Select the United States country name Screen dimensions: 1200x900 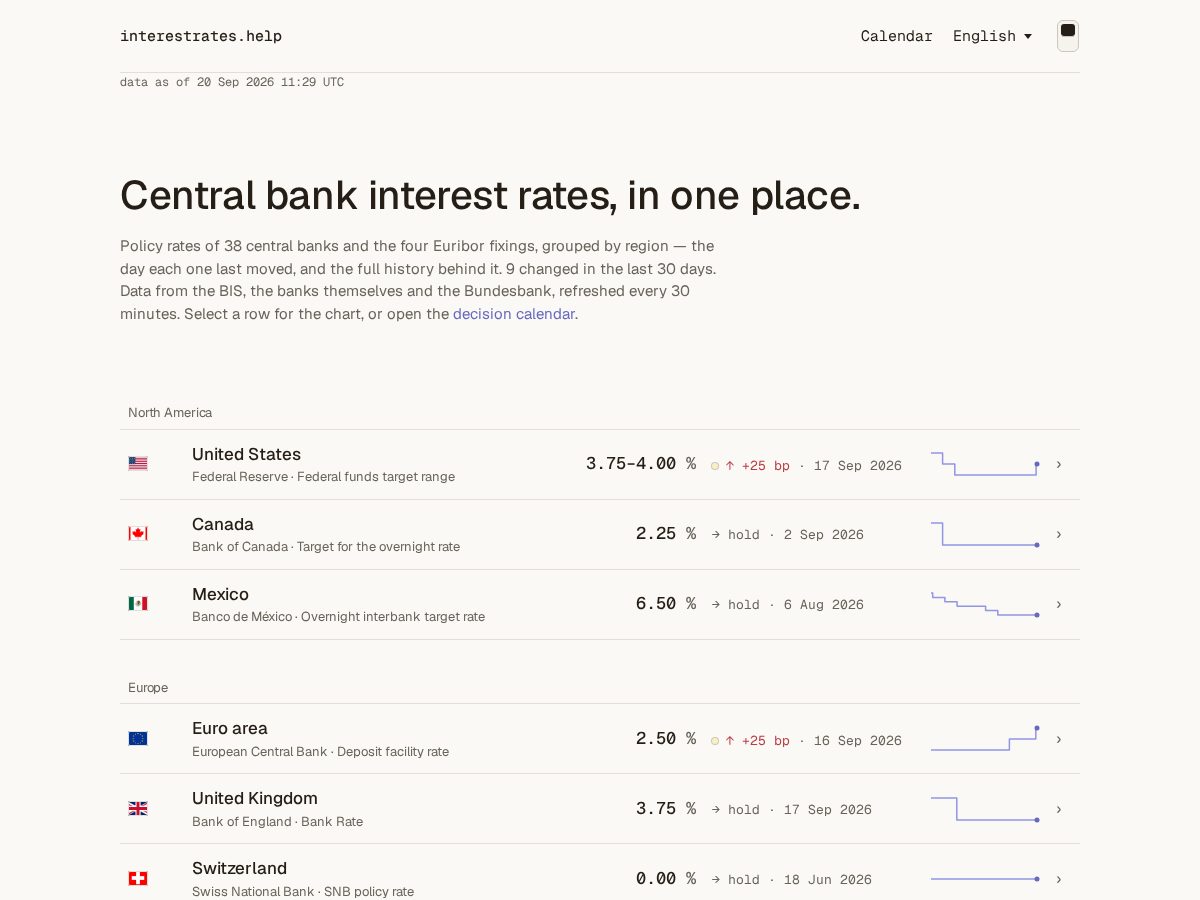coord(246,454)
